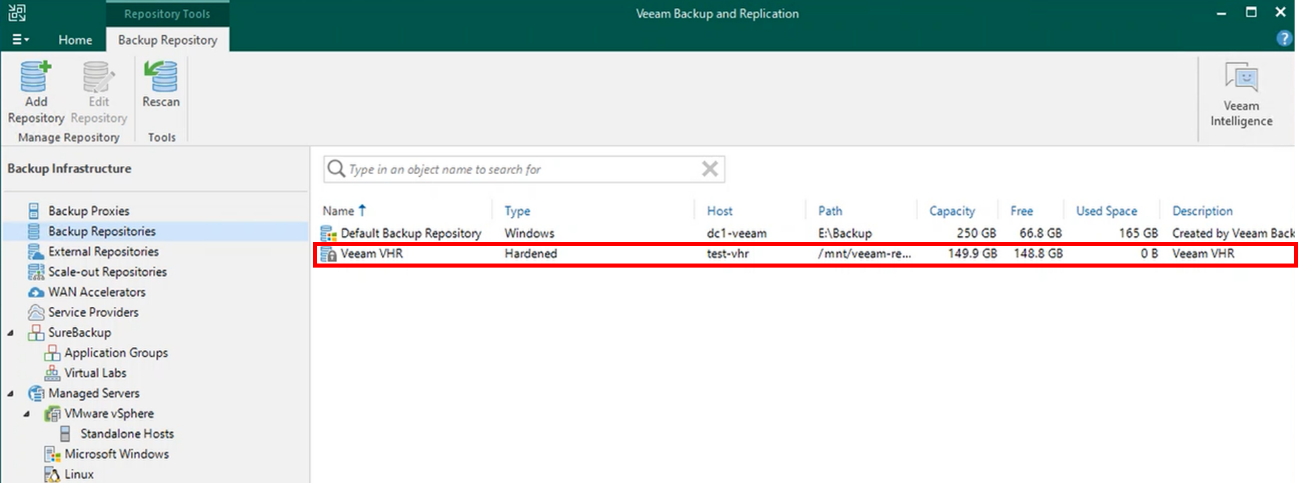
Task: Select the Veeam VHR repository row
Action: [804, 254]
